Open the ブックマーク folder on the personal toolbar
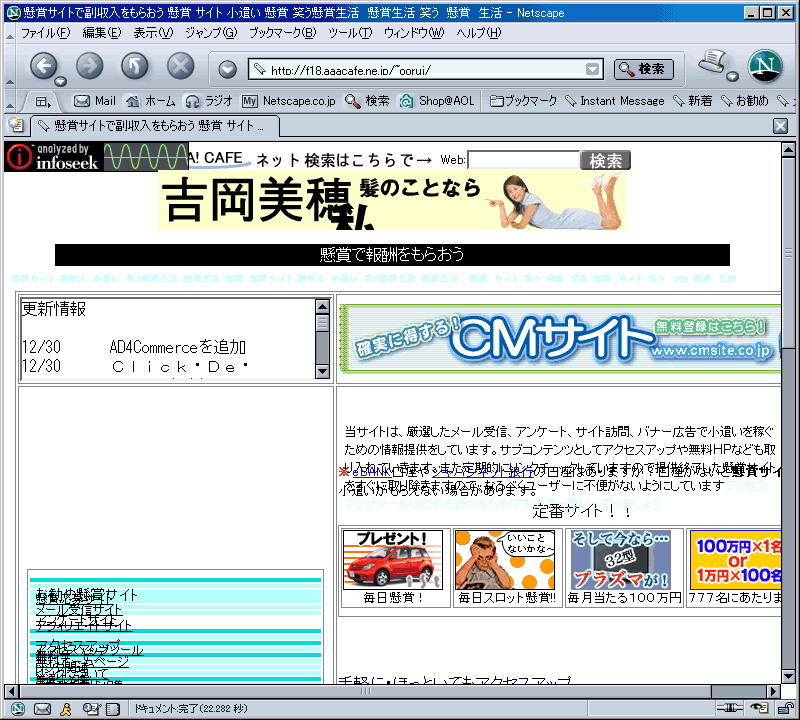Viewport: 800px width, 720px height. pos(523,101)
